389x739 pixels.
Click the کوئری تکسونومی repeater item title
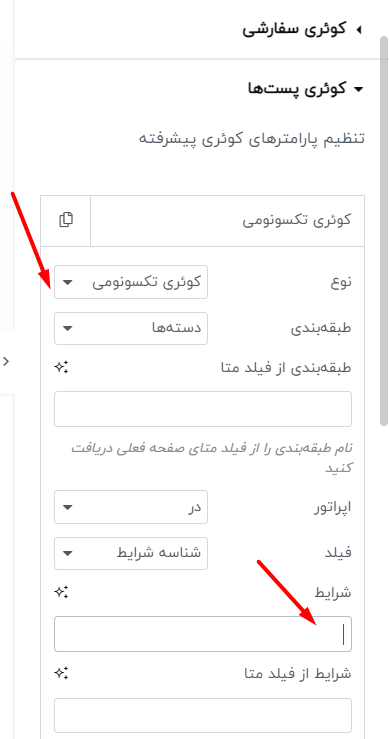coord(297,220)
